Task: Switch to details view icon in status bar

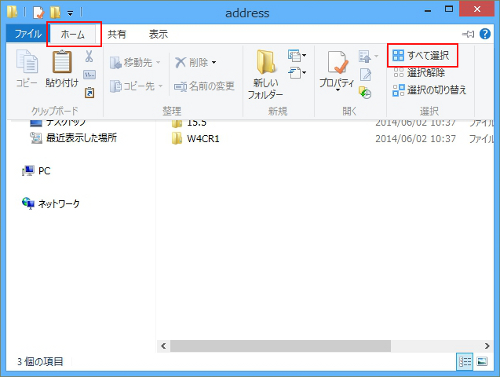Action: (x=465, y=361)
